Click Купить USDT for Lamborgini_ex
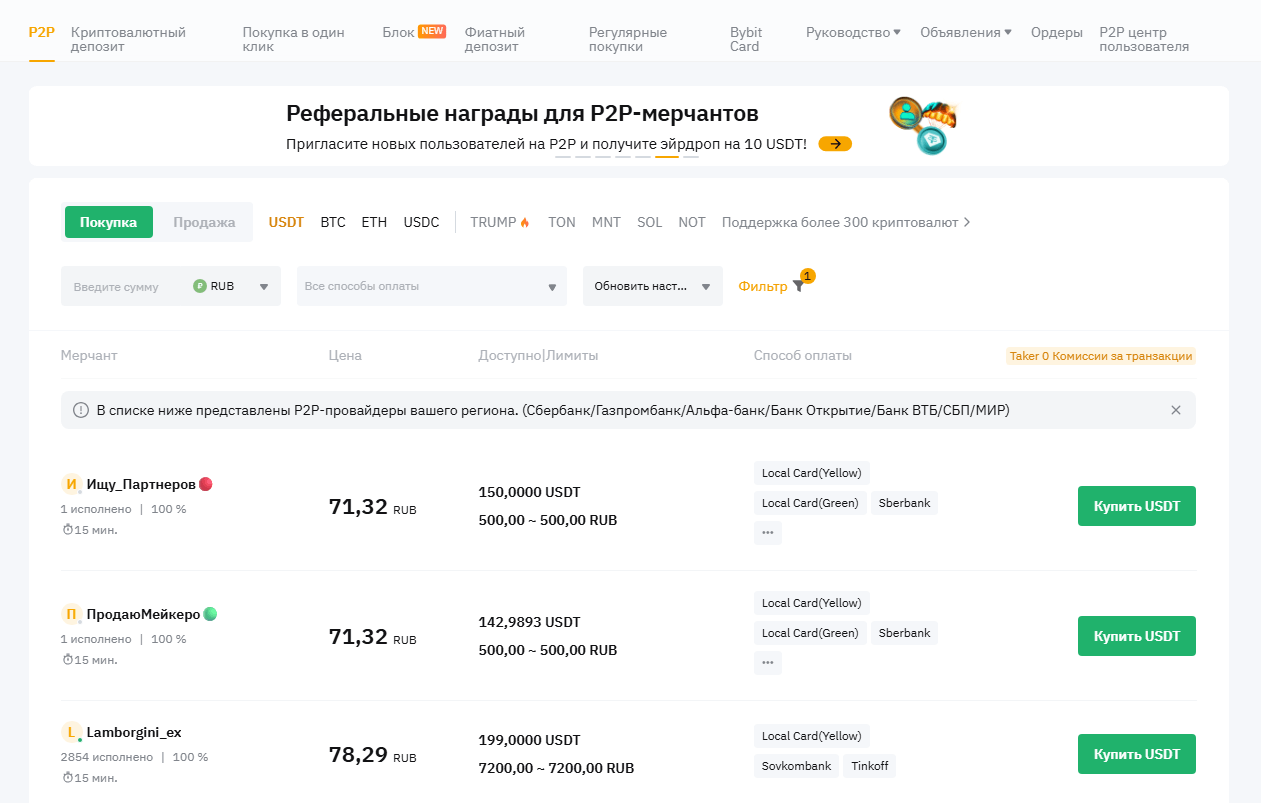The width and height of the screenshot is (1261, 803). [1136, 754]
